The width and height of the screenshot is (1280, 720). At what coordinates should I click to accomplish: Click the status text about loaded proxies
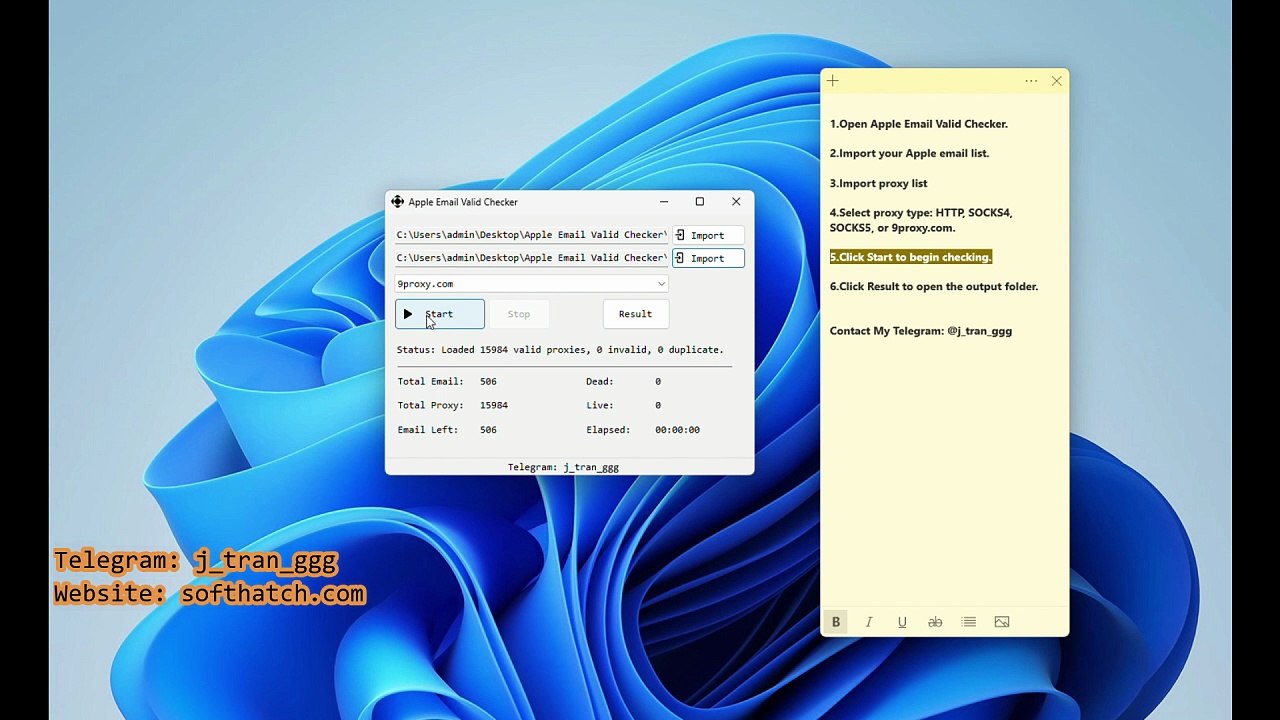560,350
